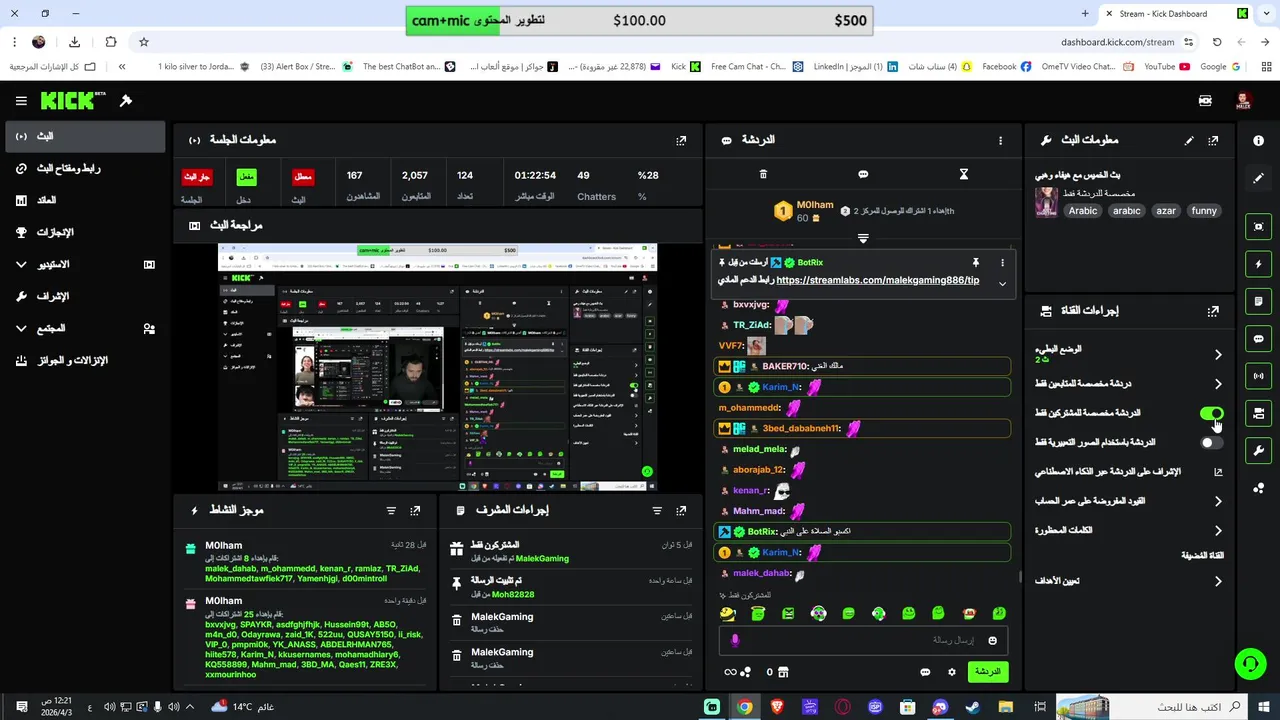Click the document widget icon in the right sidebar
The width and height of the screenshot is (1280, 720).
coord(1258,301)
